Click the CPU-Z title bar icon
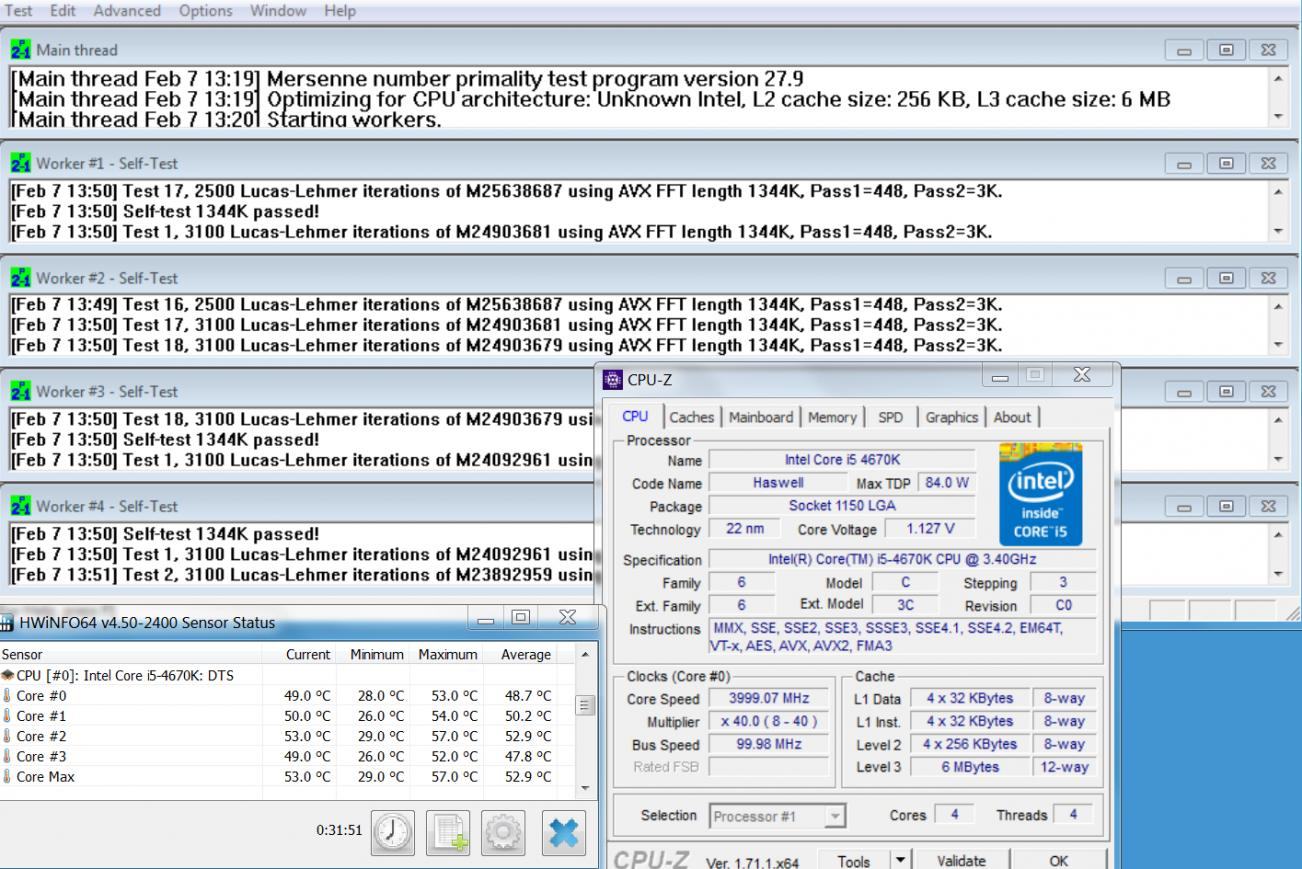Viewport: 1302px width, 869px height. 614,381
